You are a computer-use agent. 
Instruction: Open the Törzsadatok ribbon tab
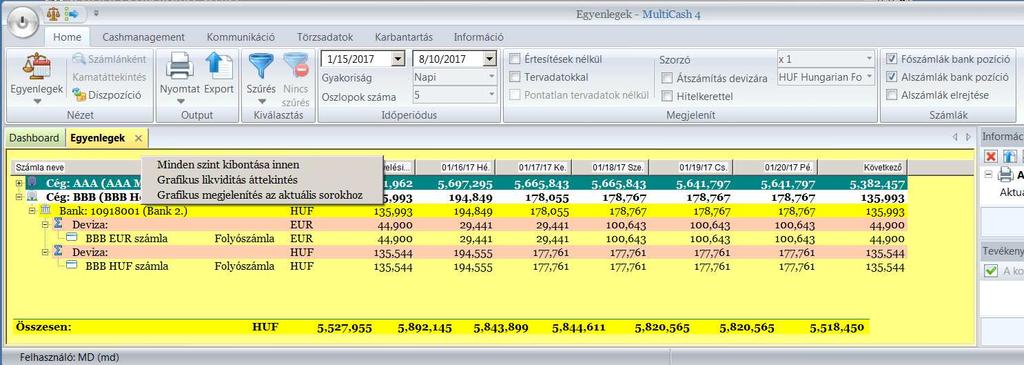tap(325, 37)
